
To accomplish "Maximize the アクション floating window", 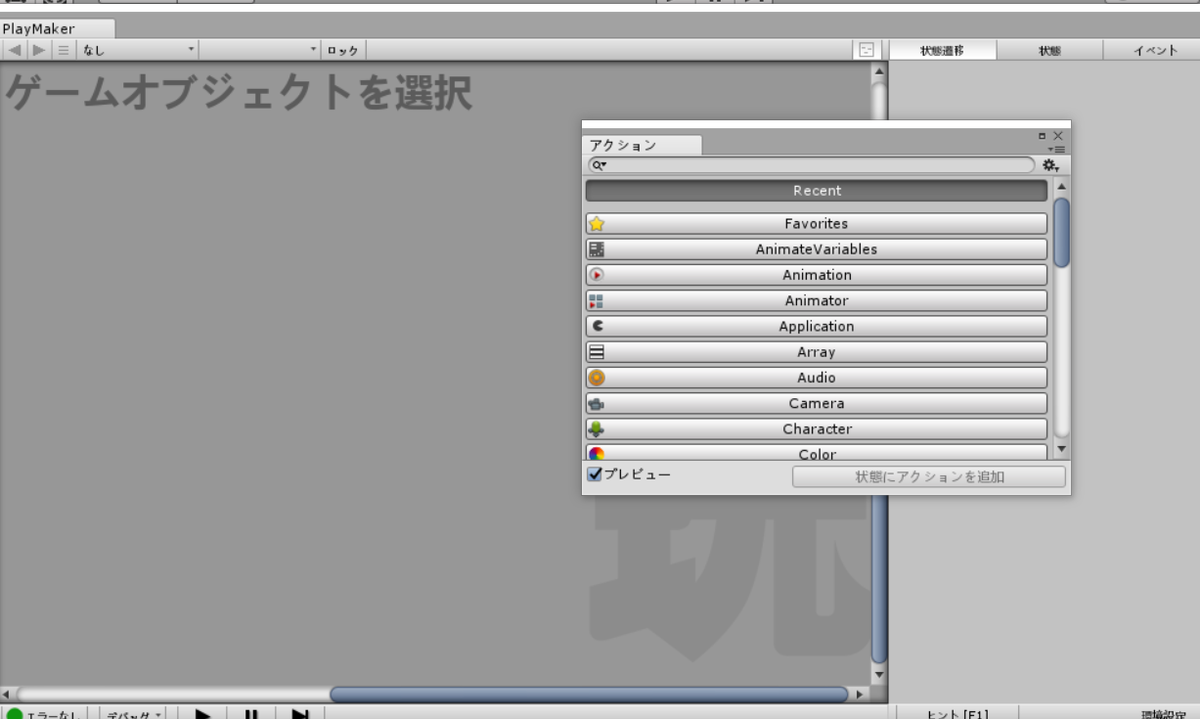I will [x=1041, y=136].
